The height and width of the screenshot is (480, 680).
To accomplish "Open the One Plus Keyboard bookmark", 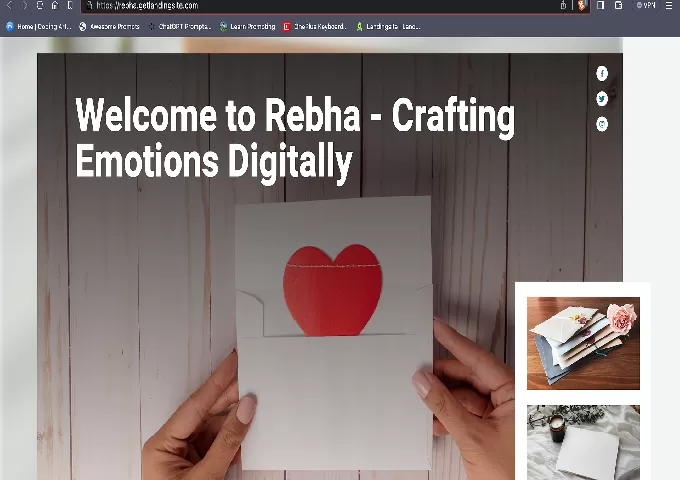I will [314, 27].
